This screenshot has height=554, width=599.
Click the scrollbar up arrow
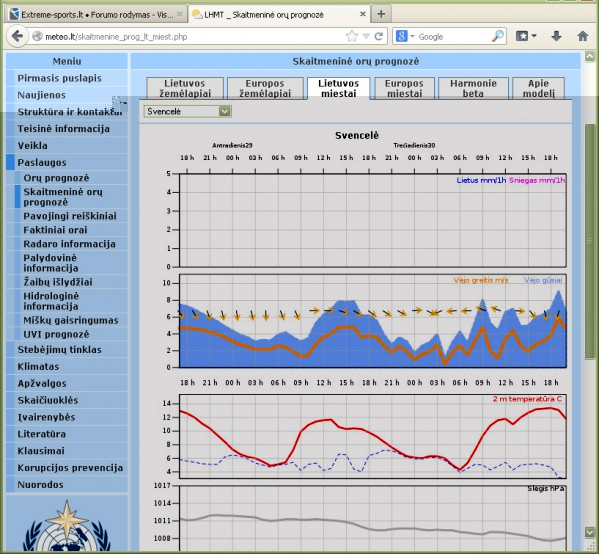coord(590,57)
